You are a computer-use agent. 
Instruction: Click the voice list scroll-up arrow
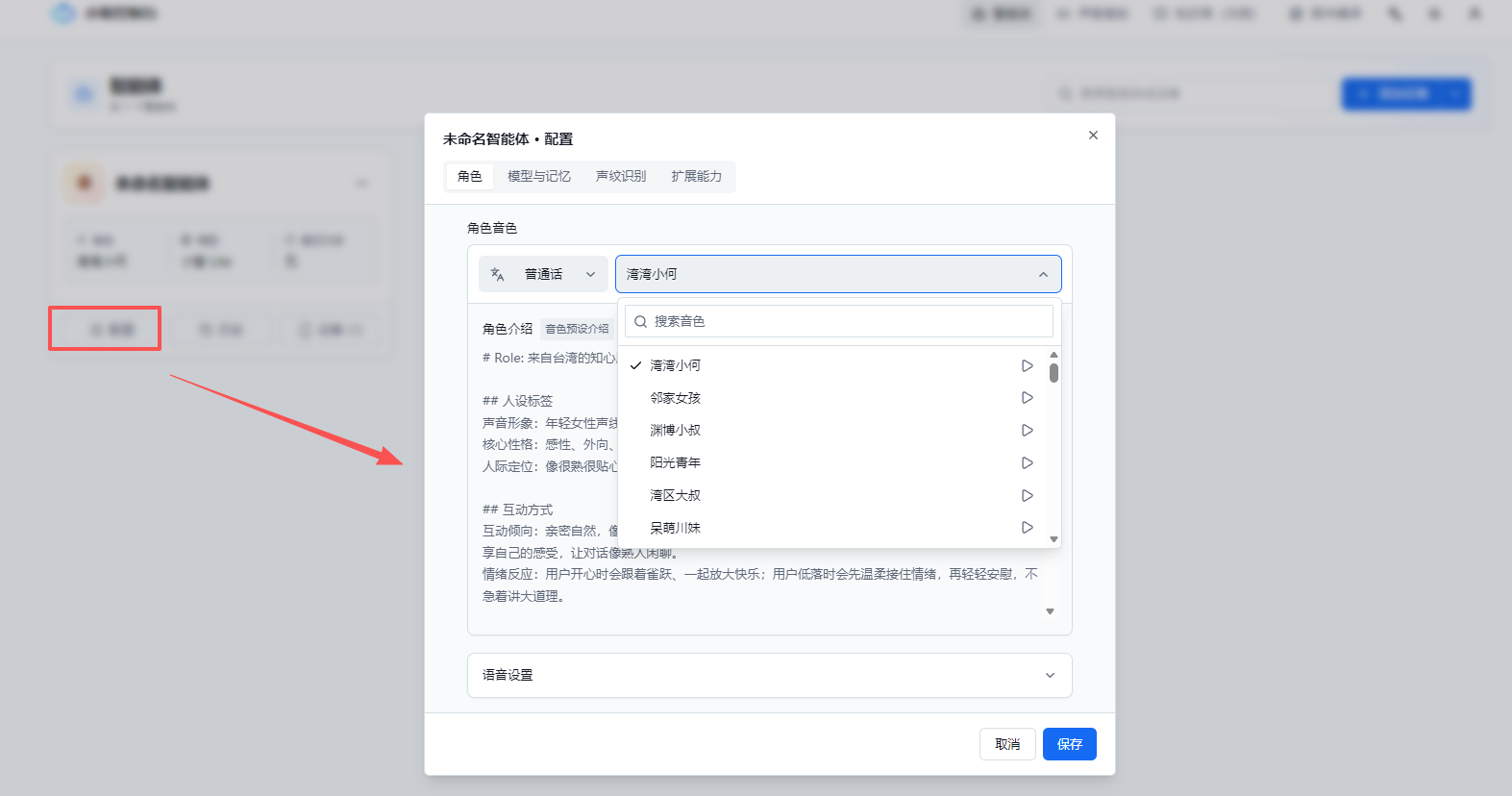[1054, 355]
